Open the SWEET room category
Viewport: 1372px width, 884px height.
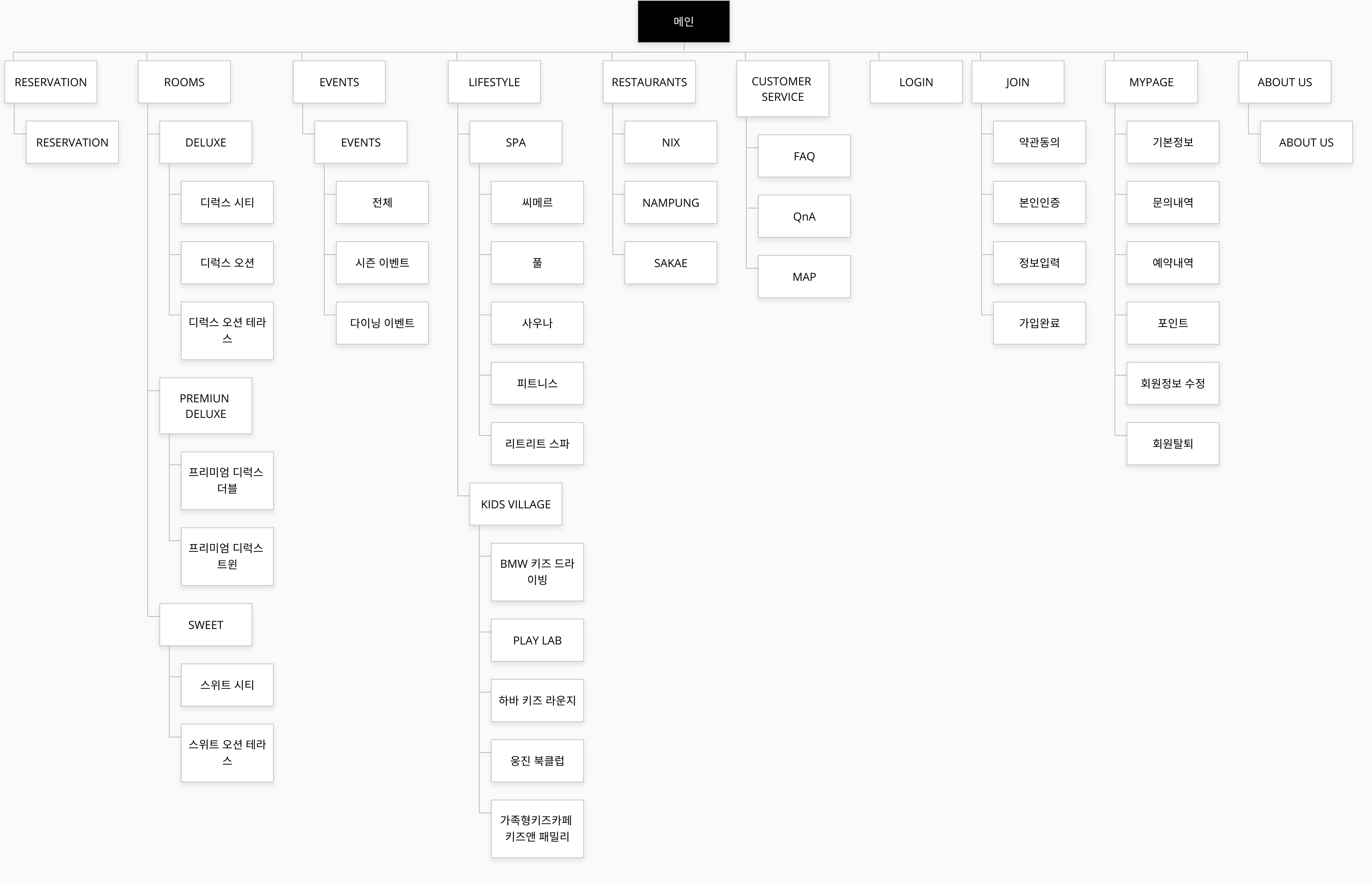point(205,625)
